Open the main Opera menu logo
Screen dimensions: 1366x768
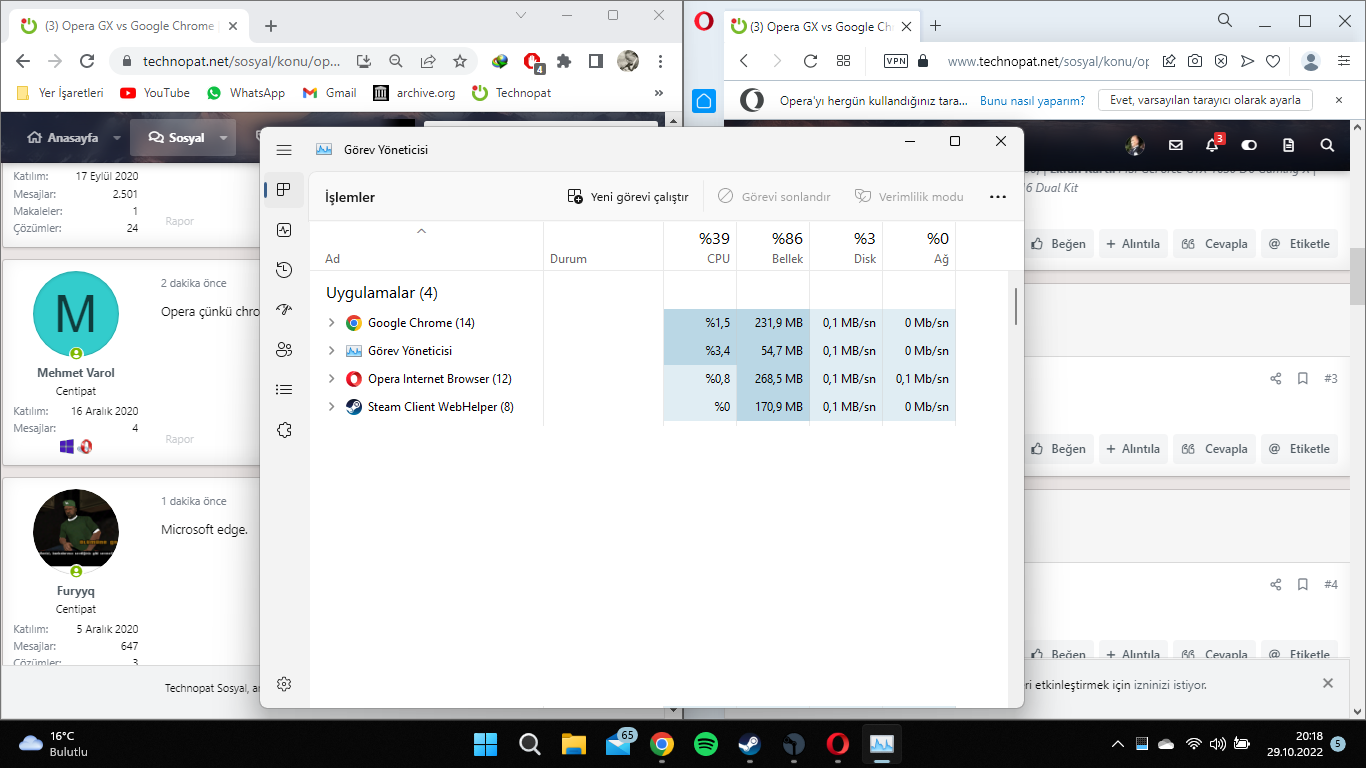coord(704,22)
